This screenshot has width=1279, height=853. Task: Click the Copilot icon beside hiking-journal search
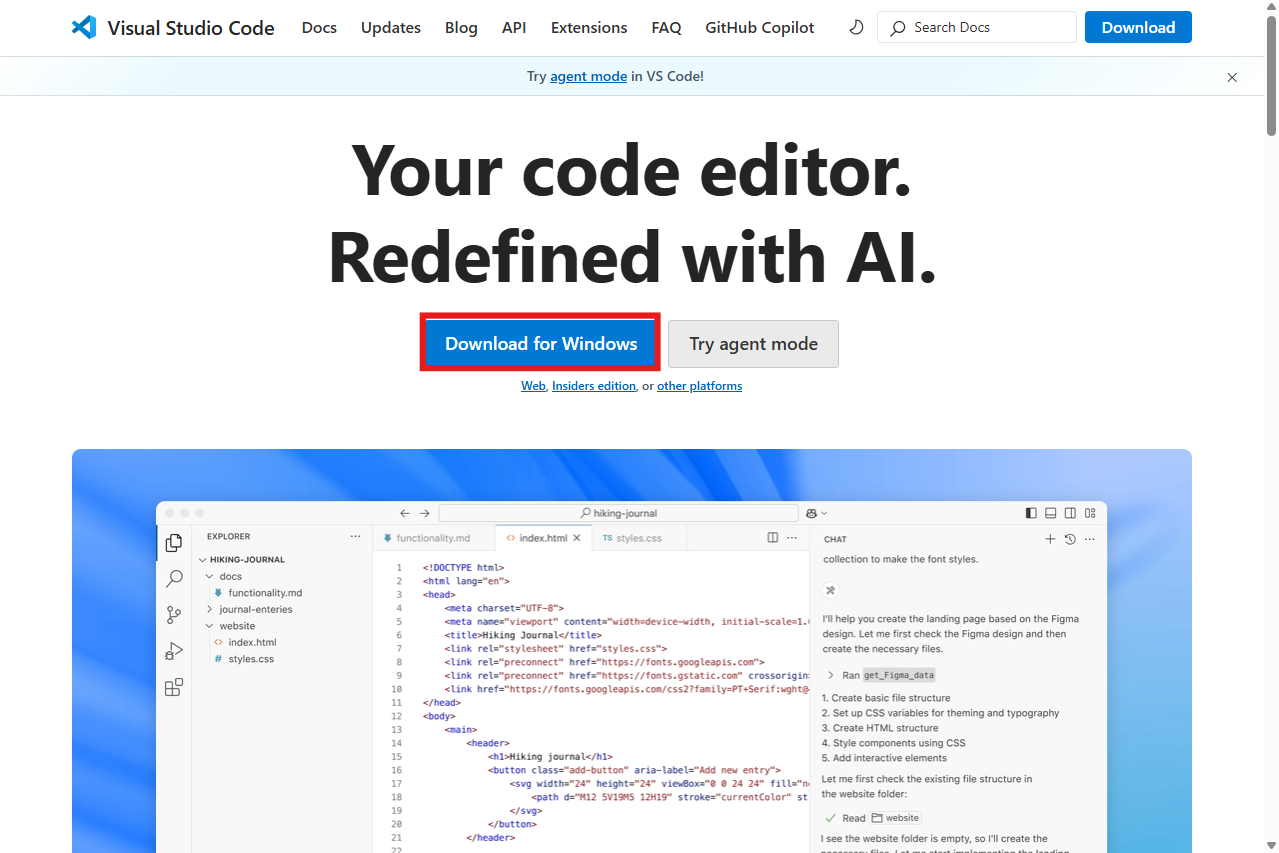click(x=811, y=513)
